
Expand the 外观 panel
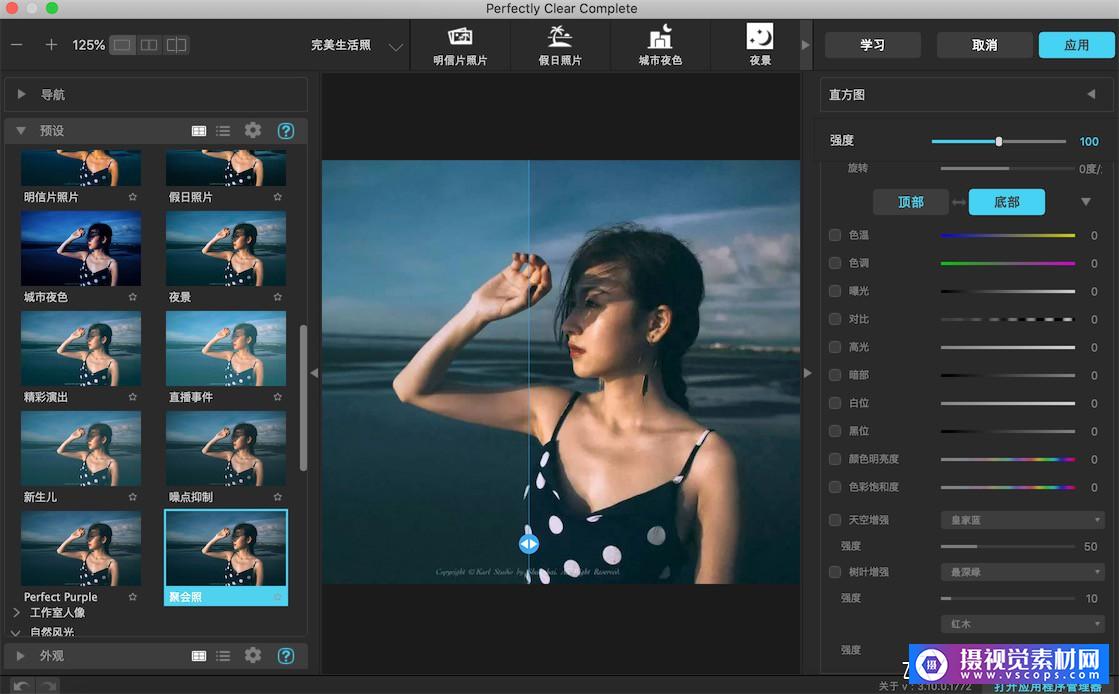[21, 655]
